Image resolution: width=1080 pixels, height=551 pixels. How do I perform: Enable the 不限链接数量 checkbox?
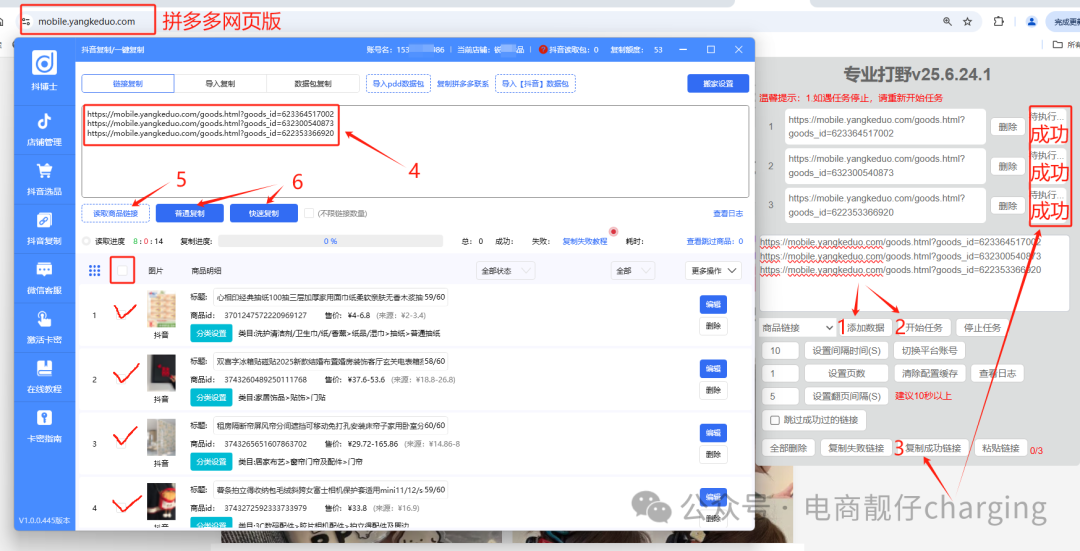309,214
